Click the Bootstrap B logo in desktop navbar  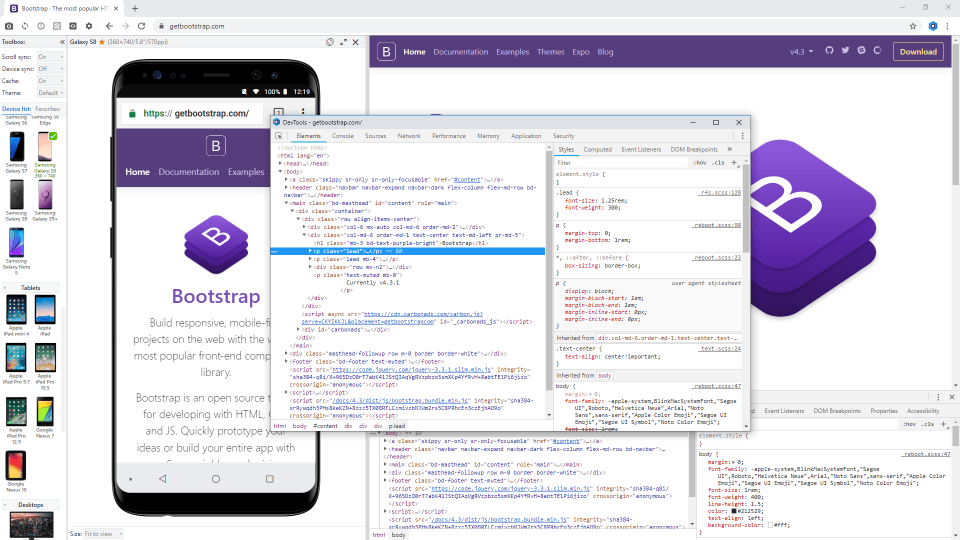coord(386,52)
